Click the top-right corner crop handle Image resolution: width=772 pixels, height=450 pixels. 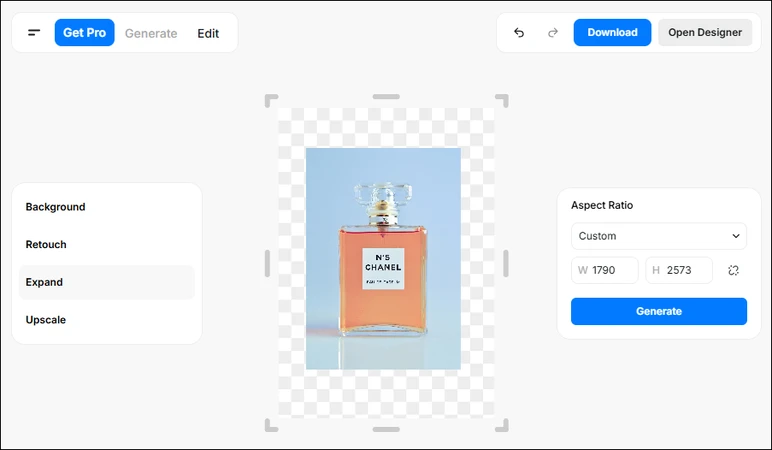[x=502, y=100]
